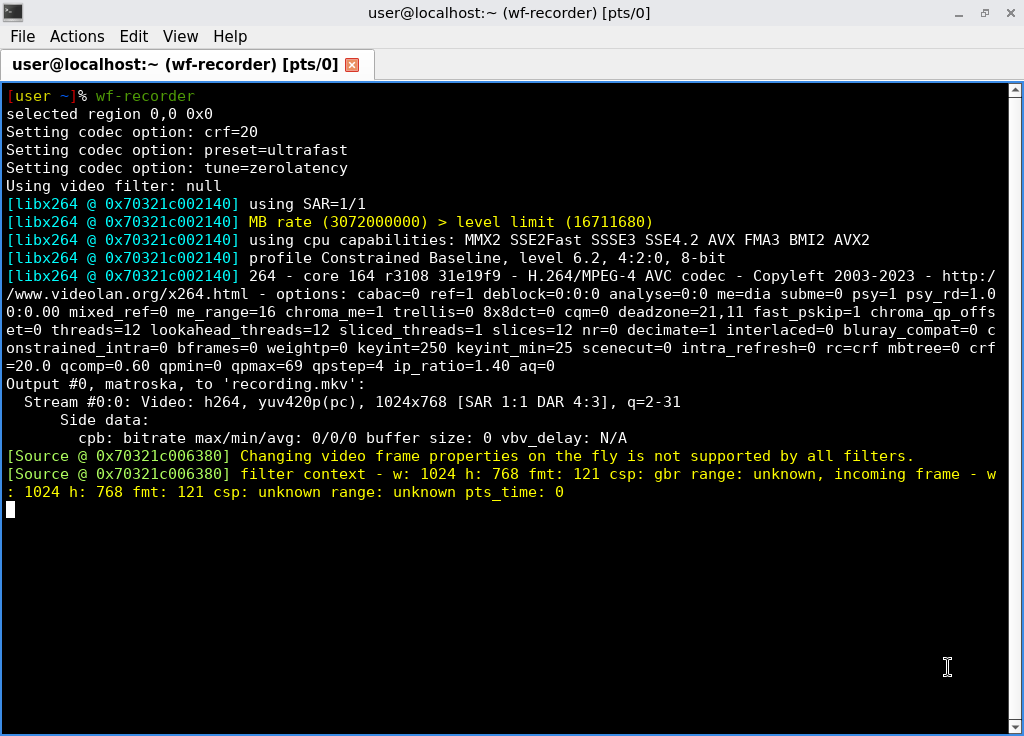Image resolution: width=1024 pixels, height=736 pixels.
Task: Click the terminal cursor block
Action: click(10, 510)
